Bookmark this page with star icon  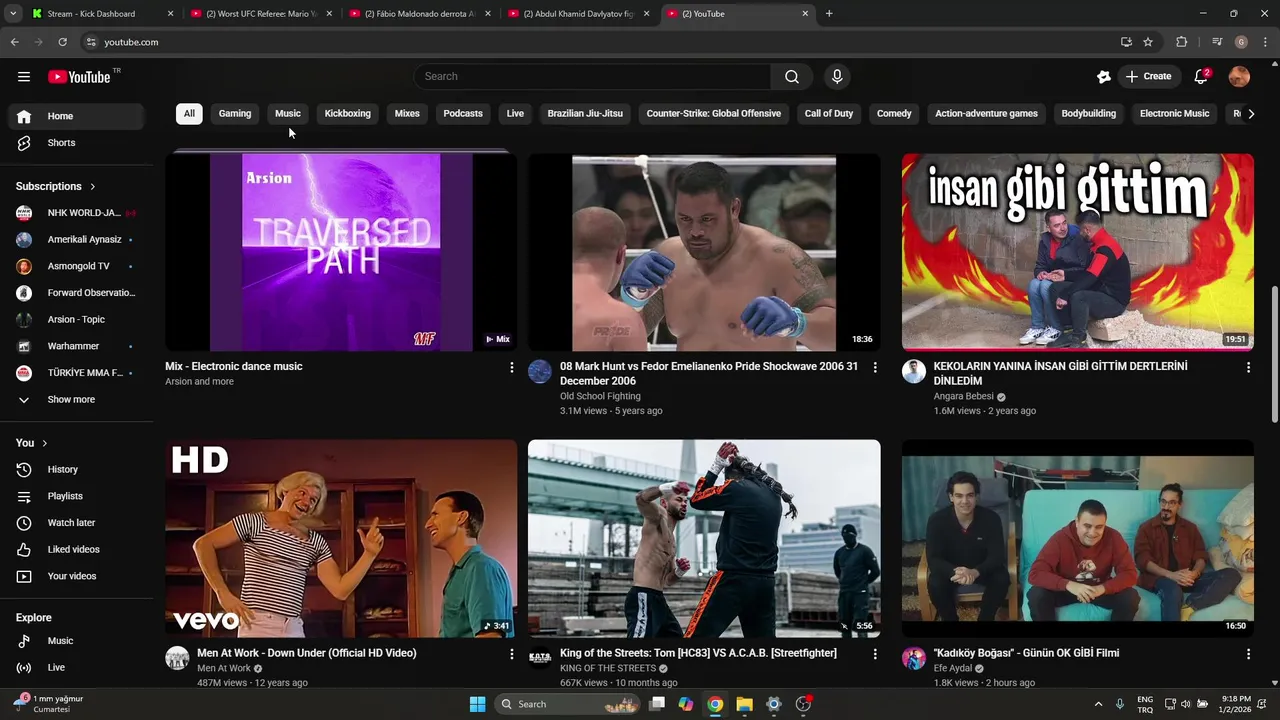coord(1148,42)
